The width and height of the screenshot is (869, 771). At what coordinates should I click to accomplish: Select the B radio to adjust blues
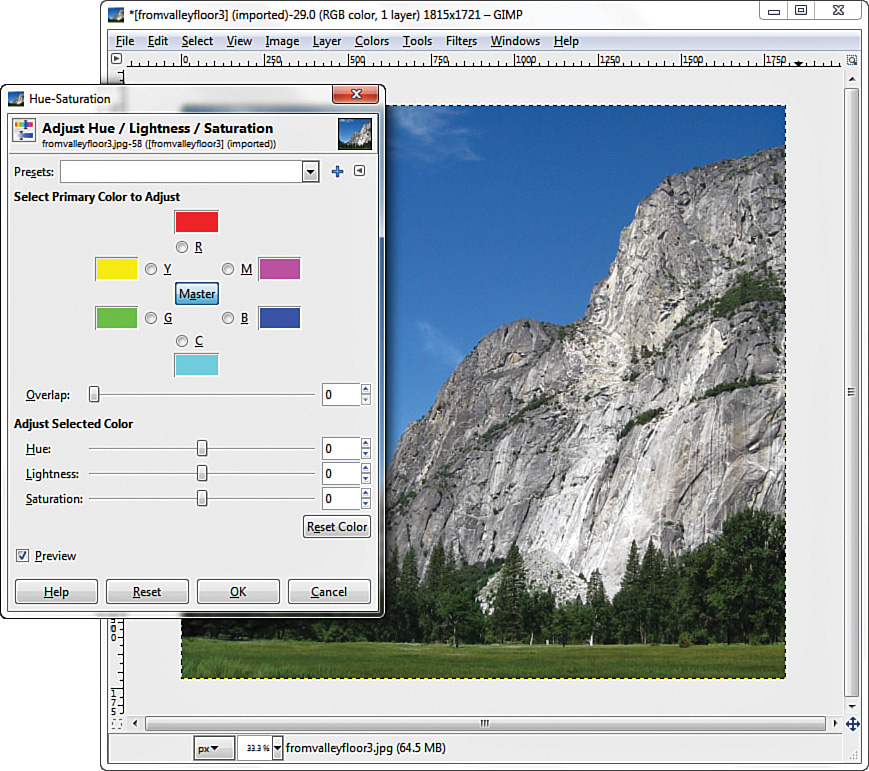coord(227,317)
